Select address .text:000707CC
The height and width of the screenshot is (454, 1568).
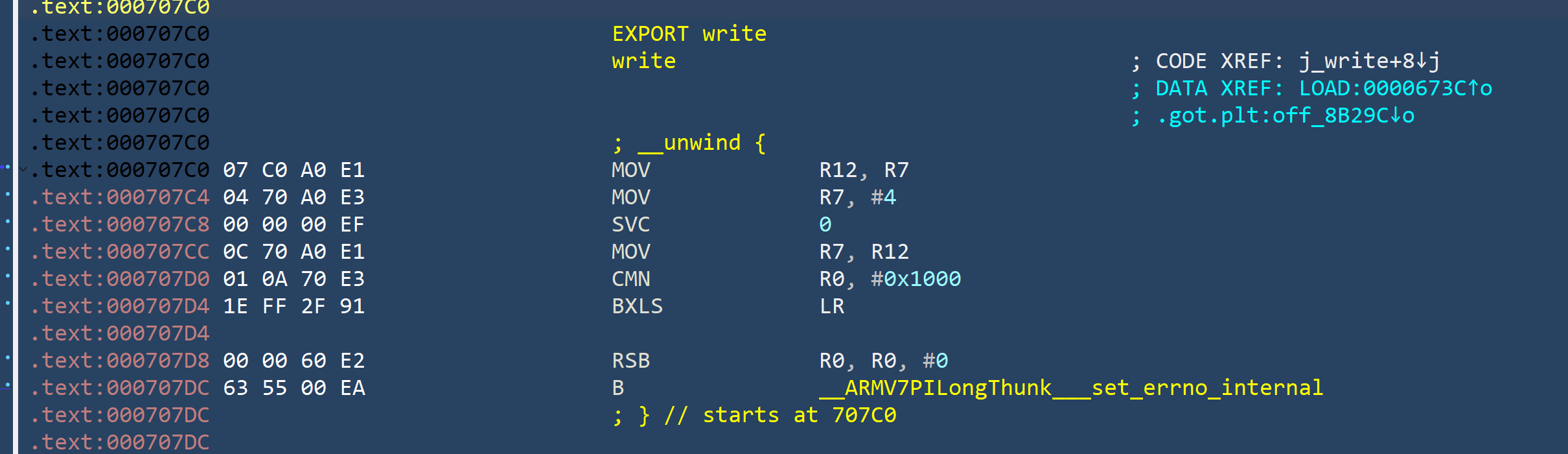119,252
